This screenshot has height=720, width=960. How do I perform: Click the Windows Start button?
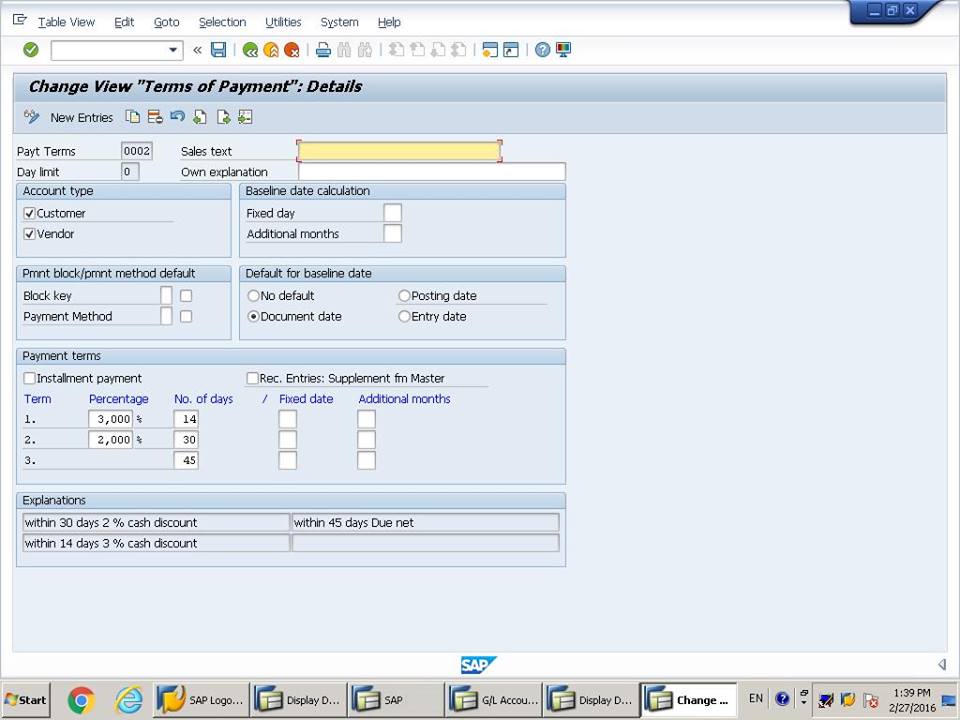click(26, 700)
